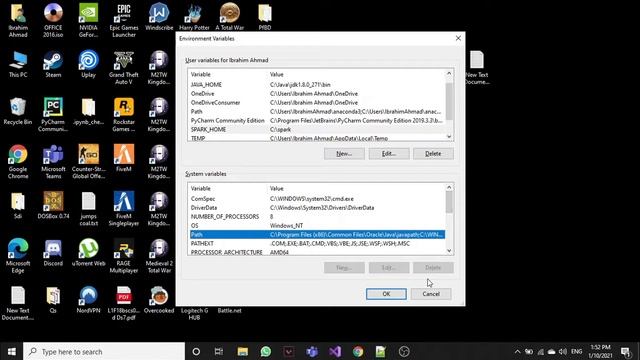Screen dimensions: 640x360
Task: Open the notification center icon
Action: (626, 351)
